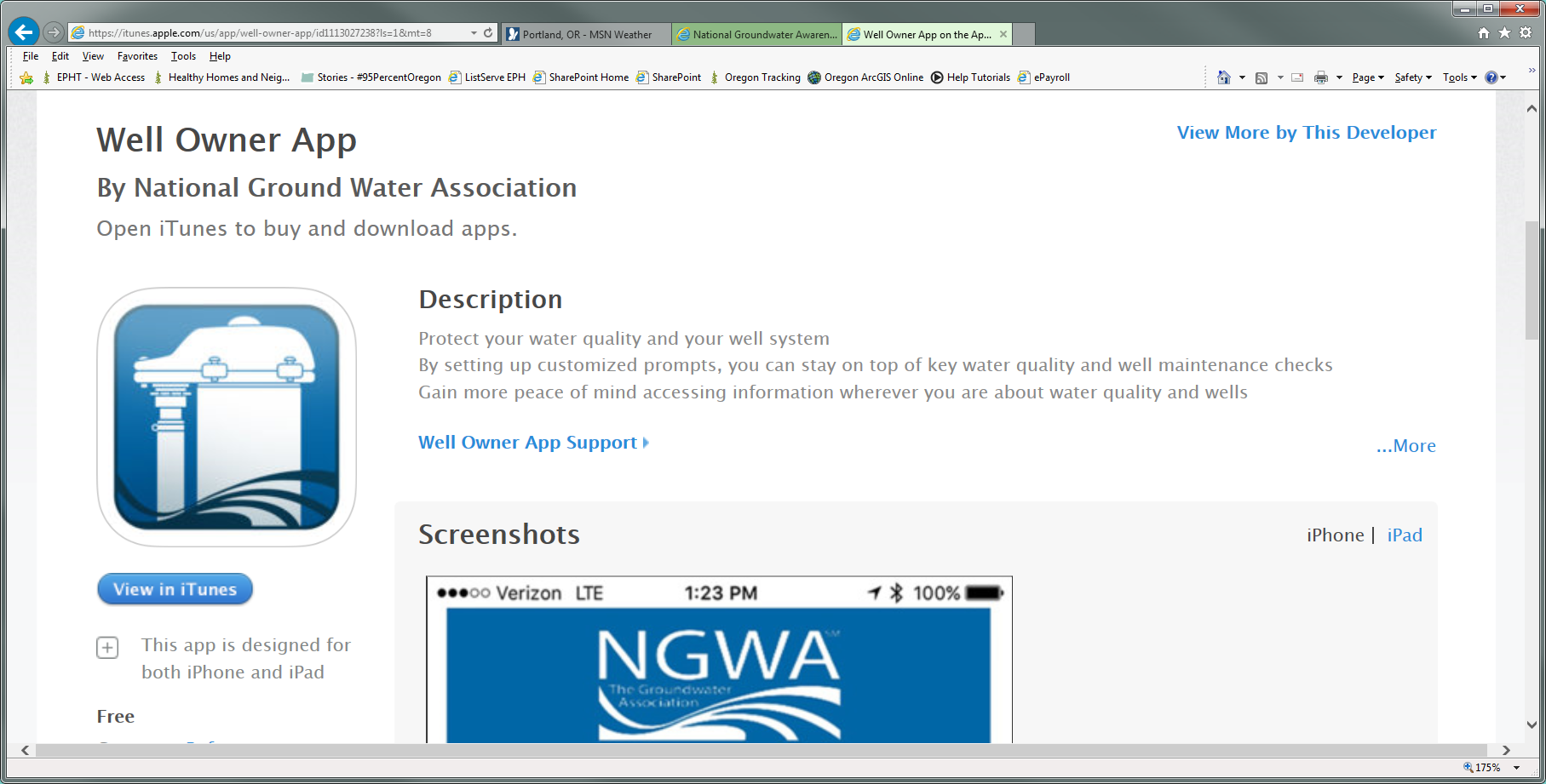
Task: Close the Well Owner App tab
Action: click(x=1003, y=34)
